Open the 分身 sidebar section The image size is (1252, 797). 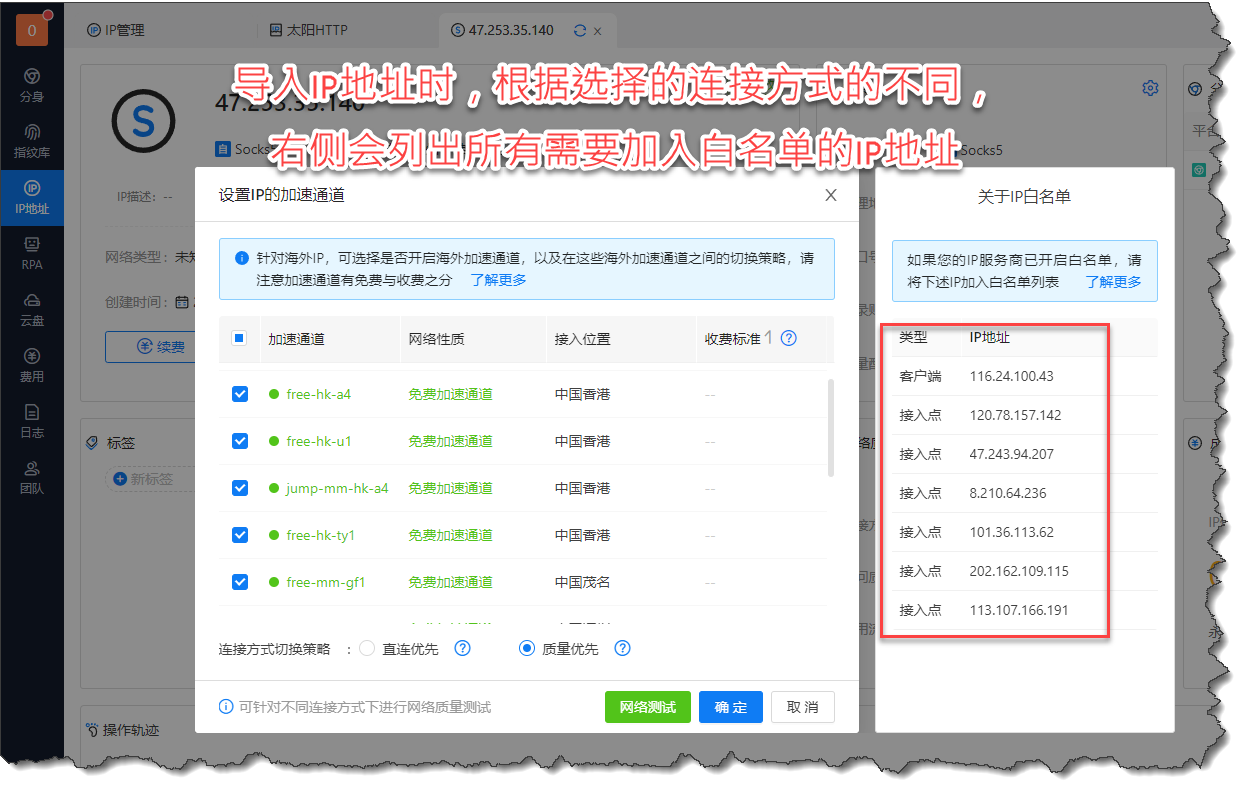point(32,86)
